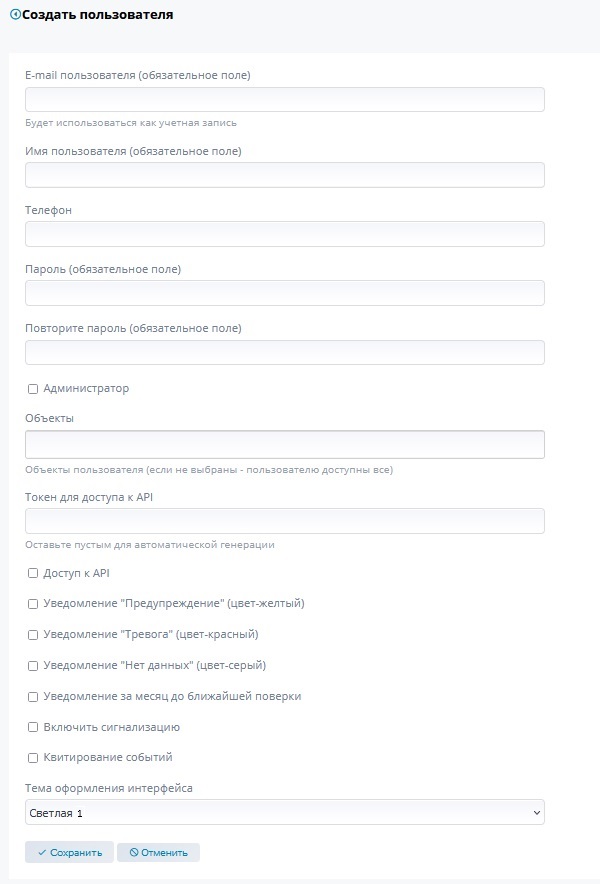Toggle Уведомление "Предупреждение" checkbox
The image size is (600, 884).
[x=33, y=604]
